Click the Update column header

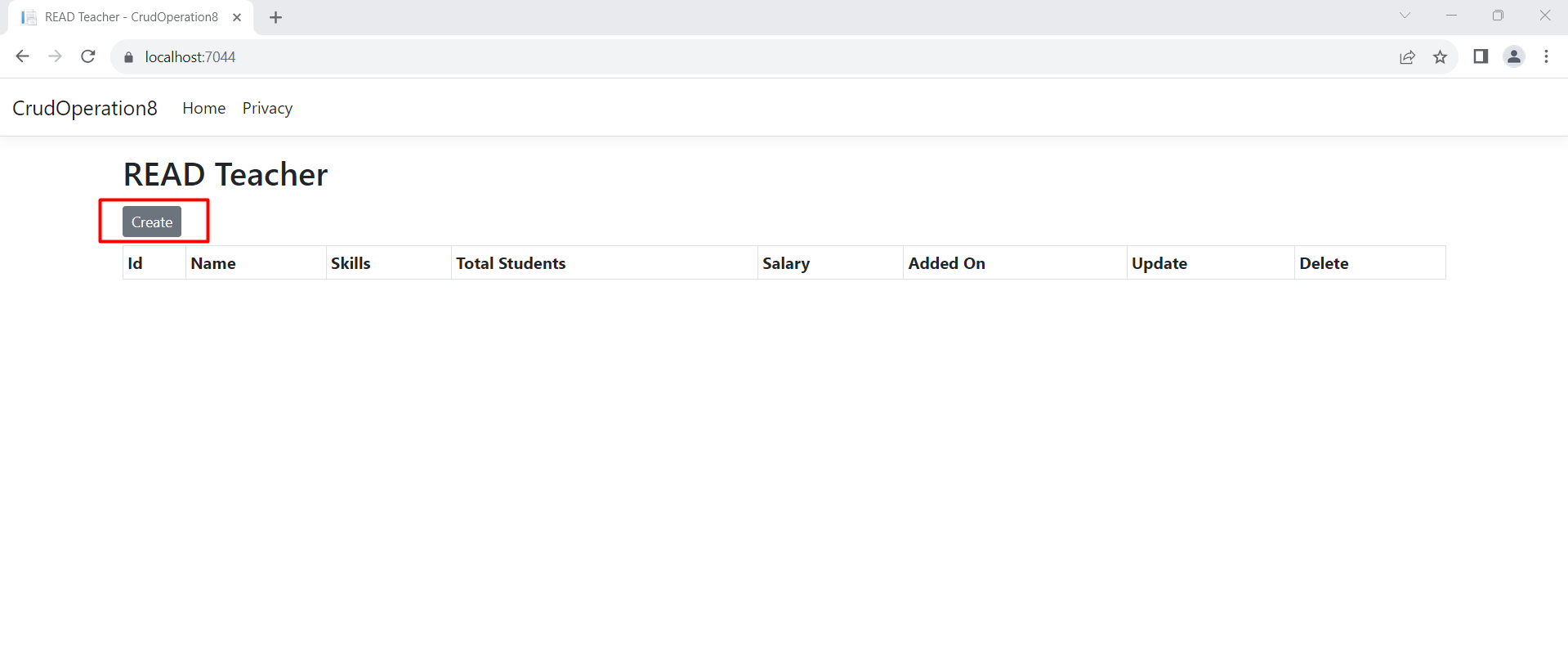(x=1211, y=263)
